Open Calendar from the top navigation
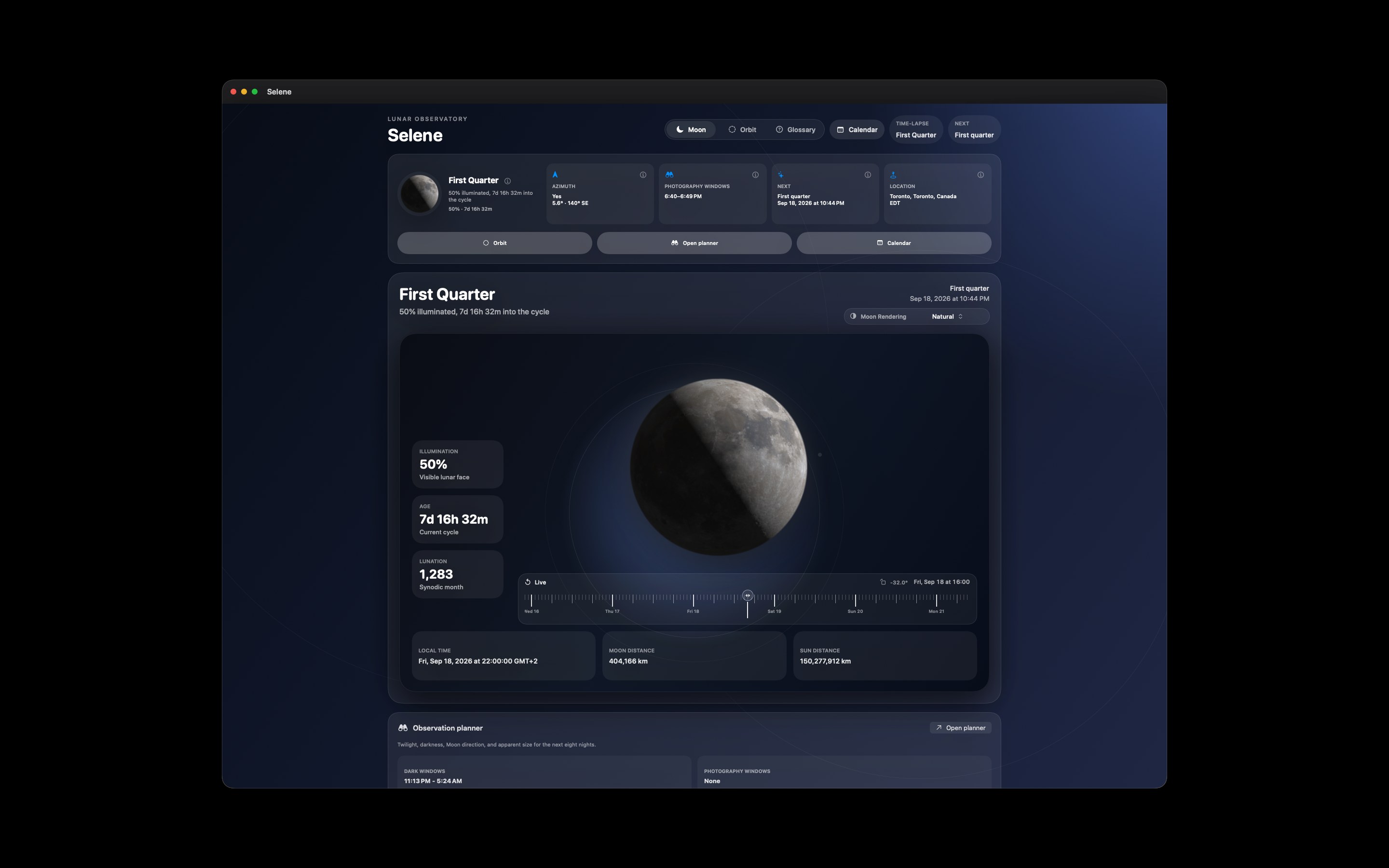 click(857, 130)
